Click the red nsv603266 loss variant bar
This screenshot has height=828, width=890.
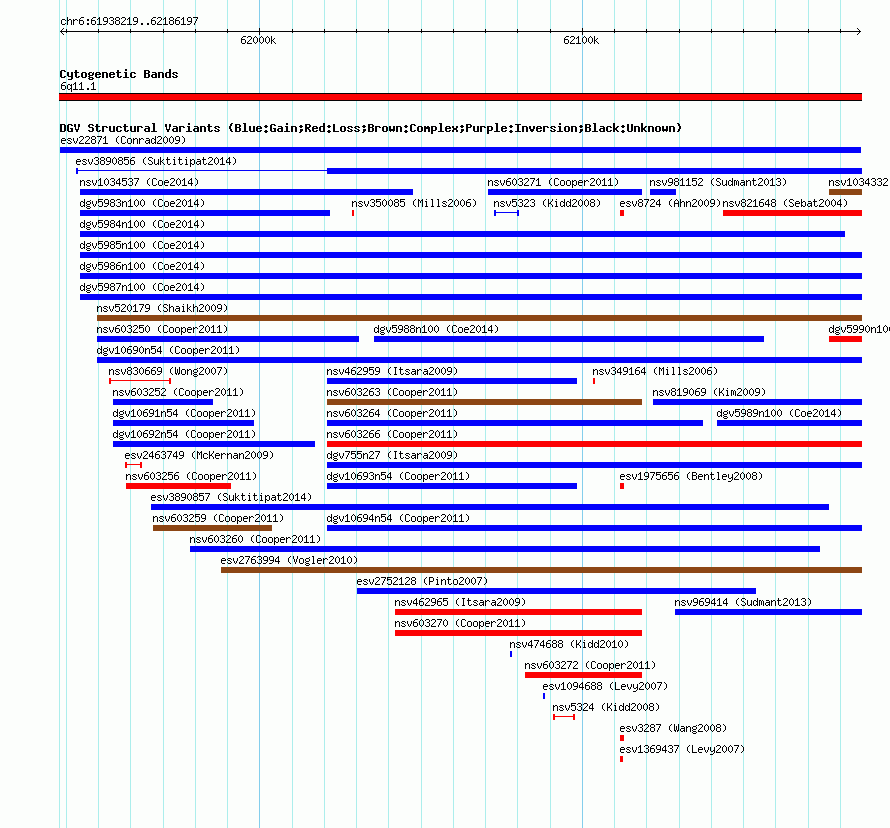point(594,444)
